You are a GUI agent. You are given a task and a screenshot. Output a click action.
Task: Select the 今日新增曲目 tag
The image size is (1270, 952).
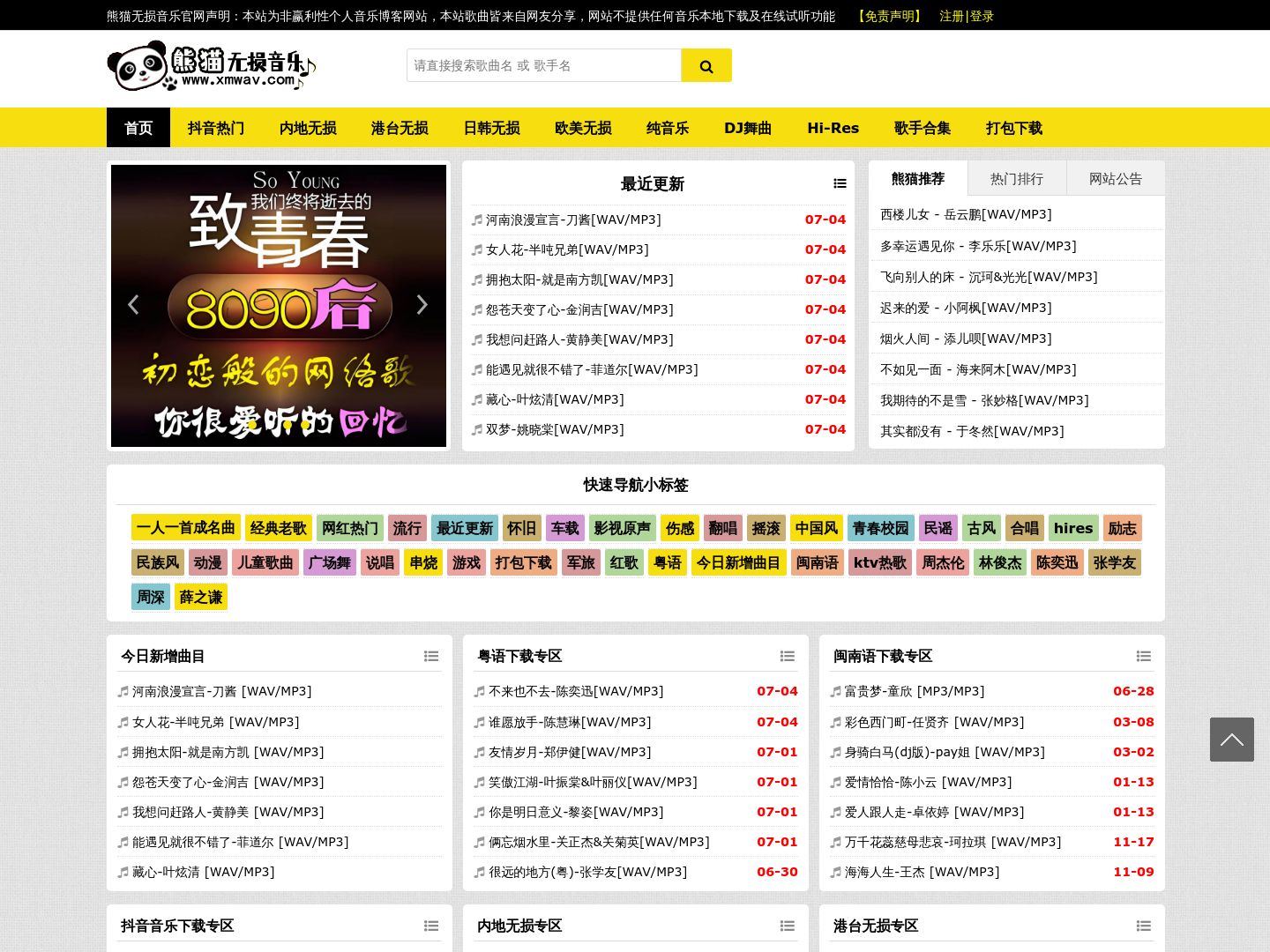click(738, 562)
